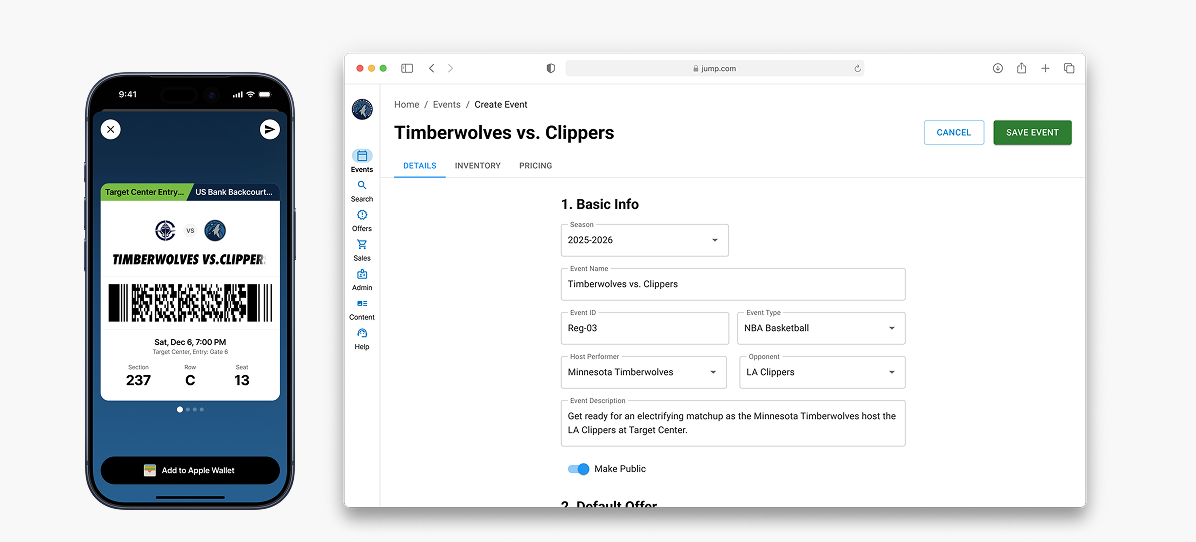Tap Seat 13 on the ticket
1196x542 pixels.
point(242,376)
